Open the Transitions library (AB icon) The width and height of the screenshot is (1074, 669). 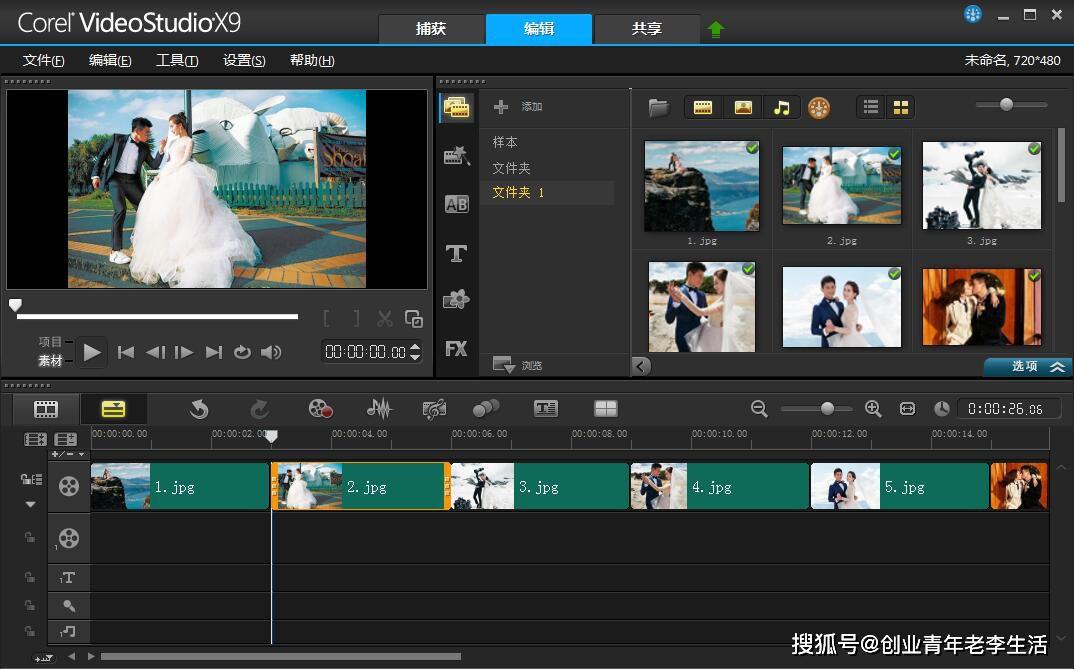[456, 204]
